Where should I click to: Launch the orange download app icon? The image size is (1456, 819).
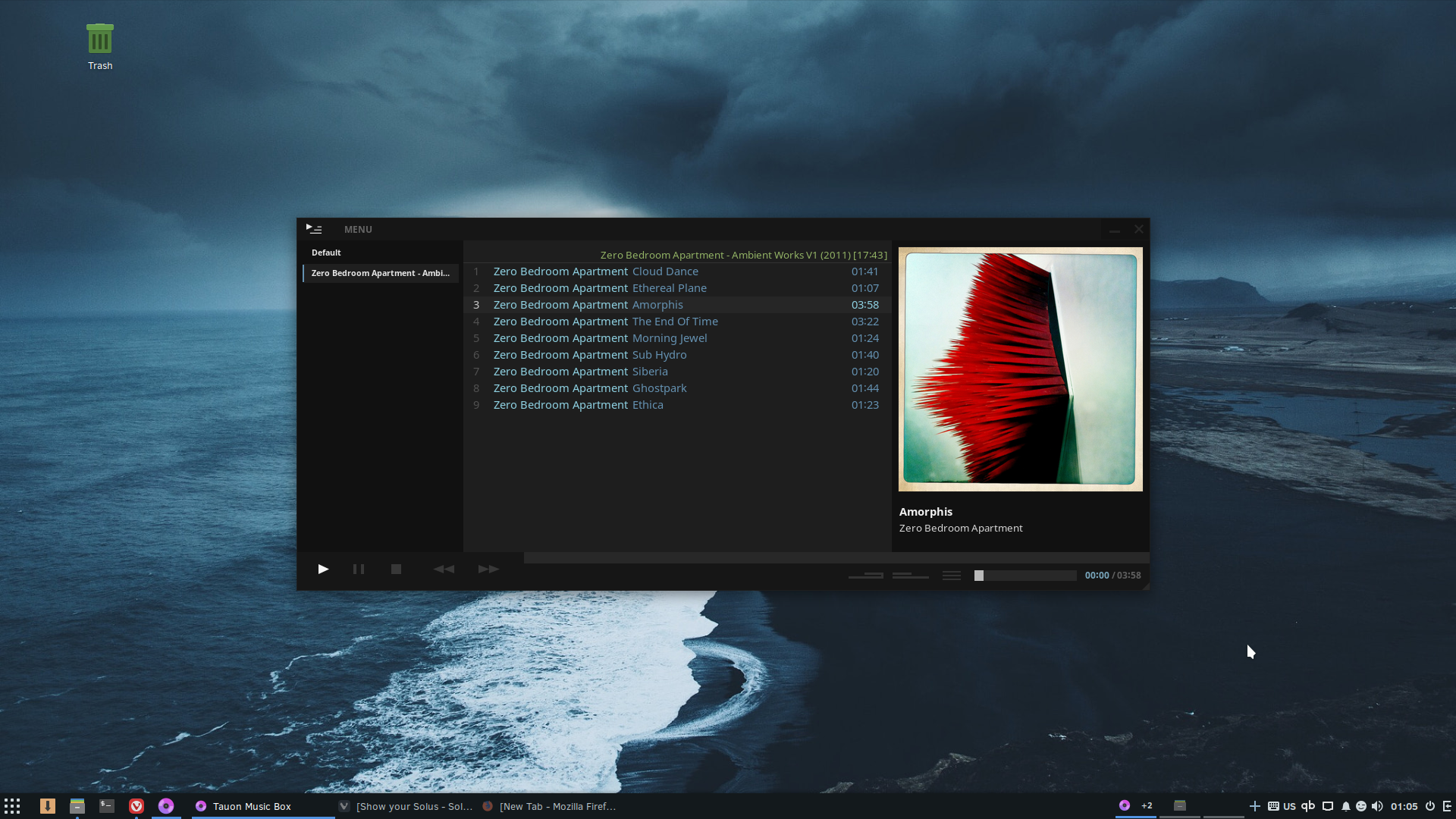coord(48,806)
